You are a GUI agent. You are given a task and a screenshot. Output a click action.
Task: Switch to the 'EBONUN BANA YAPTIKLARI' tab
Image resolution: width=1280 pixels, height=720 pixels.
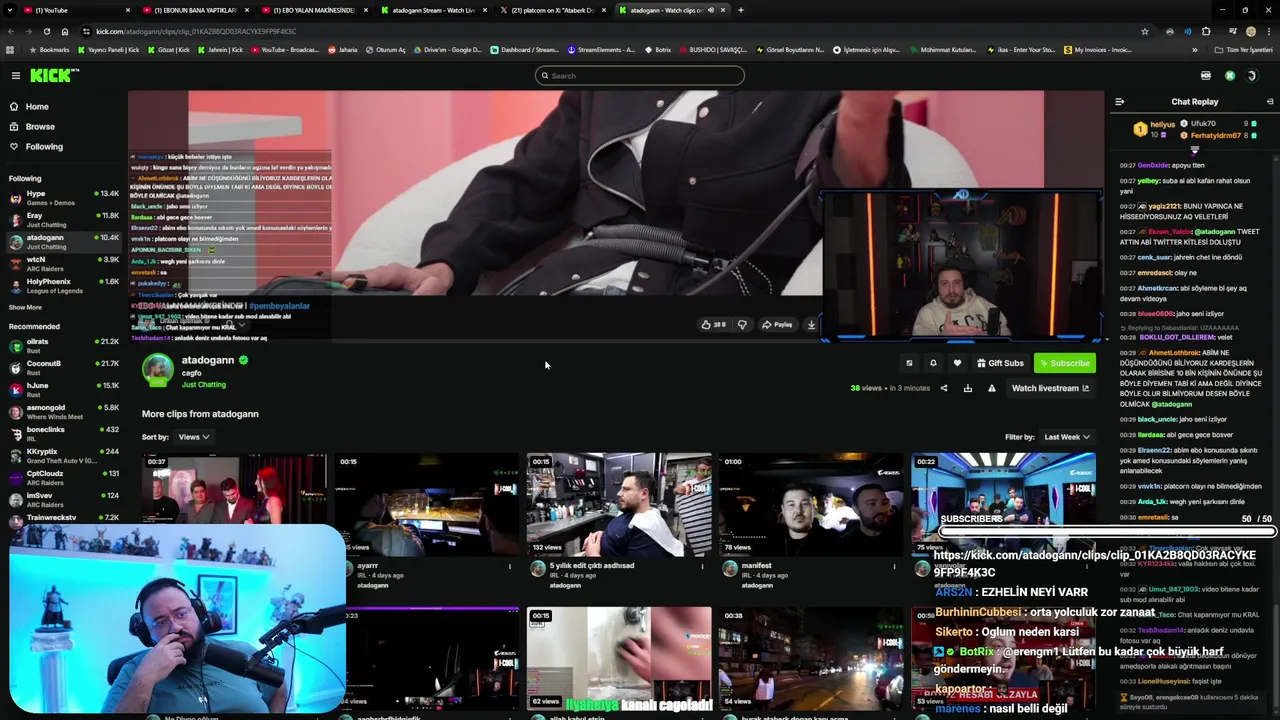click(195, 10)
